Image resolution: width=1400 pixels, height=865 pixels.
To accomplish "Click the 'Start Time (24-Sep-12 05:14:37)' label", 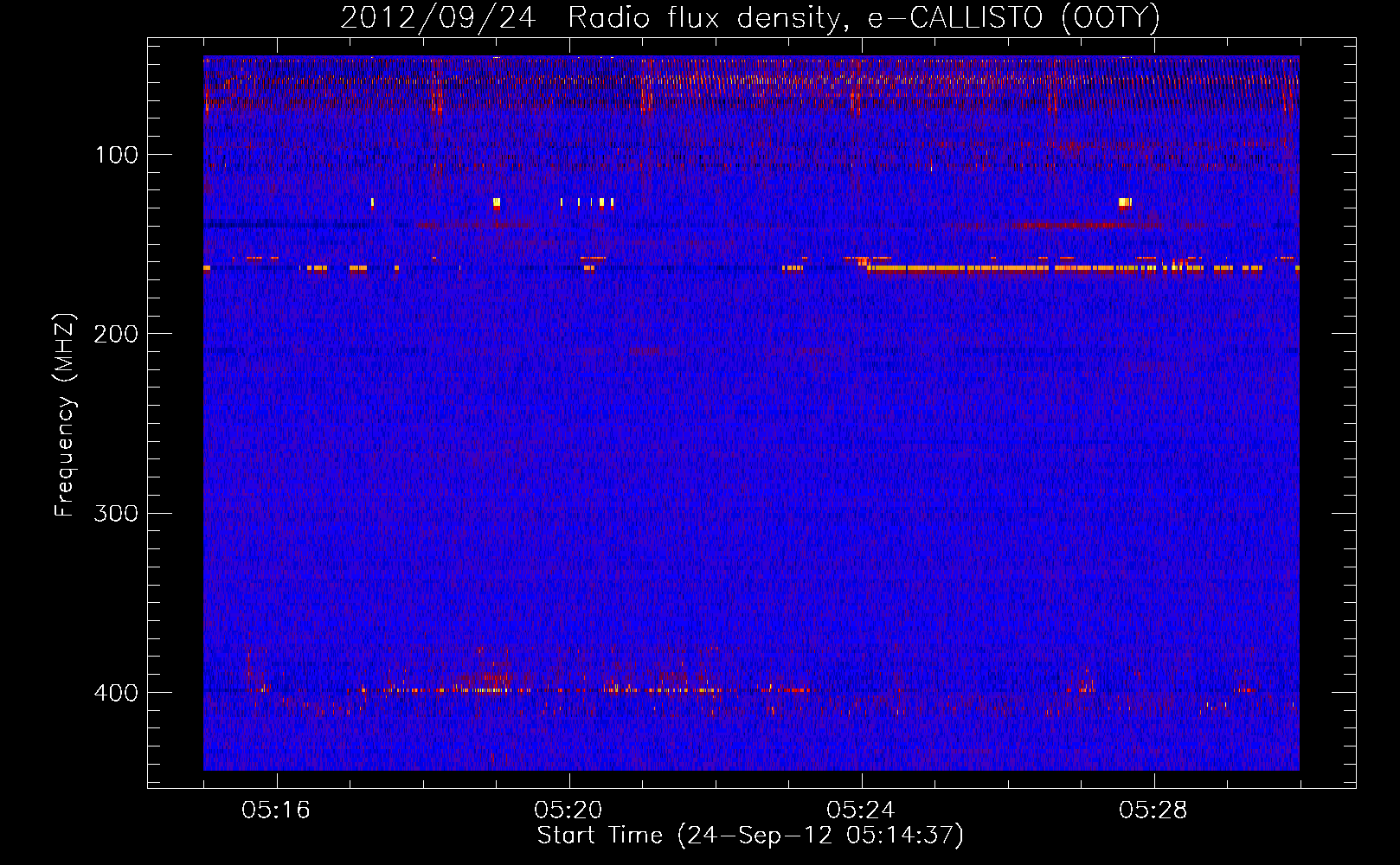I will [x=750, y=836].
